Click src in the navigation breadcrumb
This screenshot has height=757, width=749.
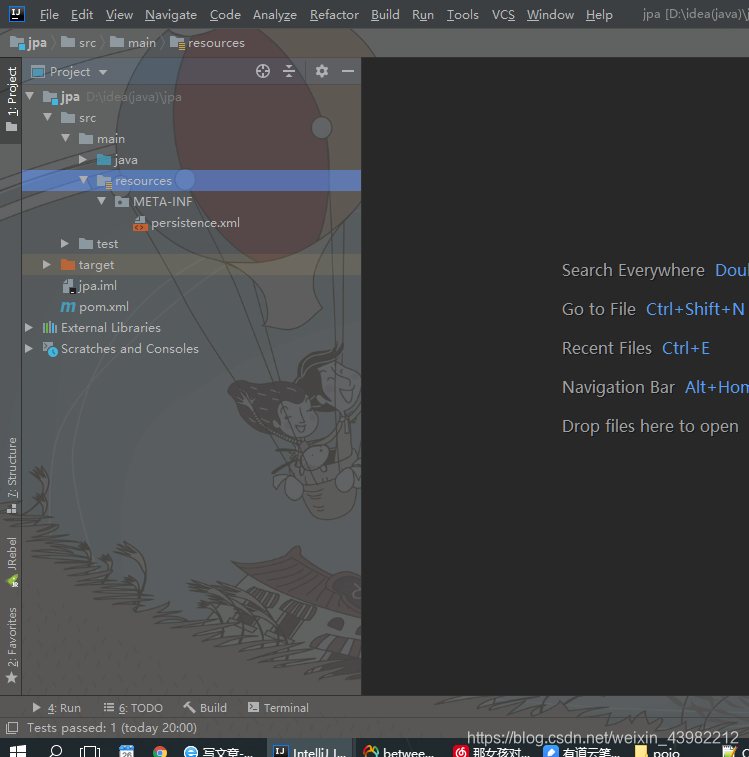pos(78,43)
